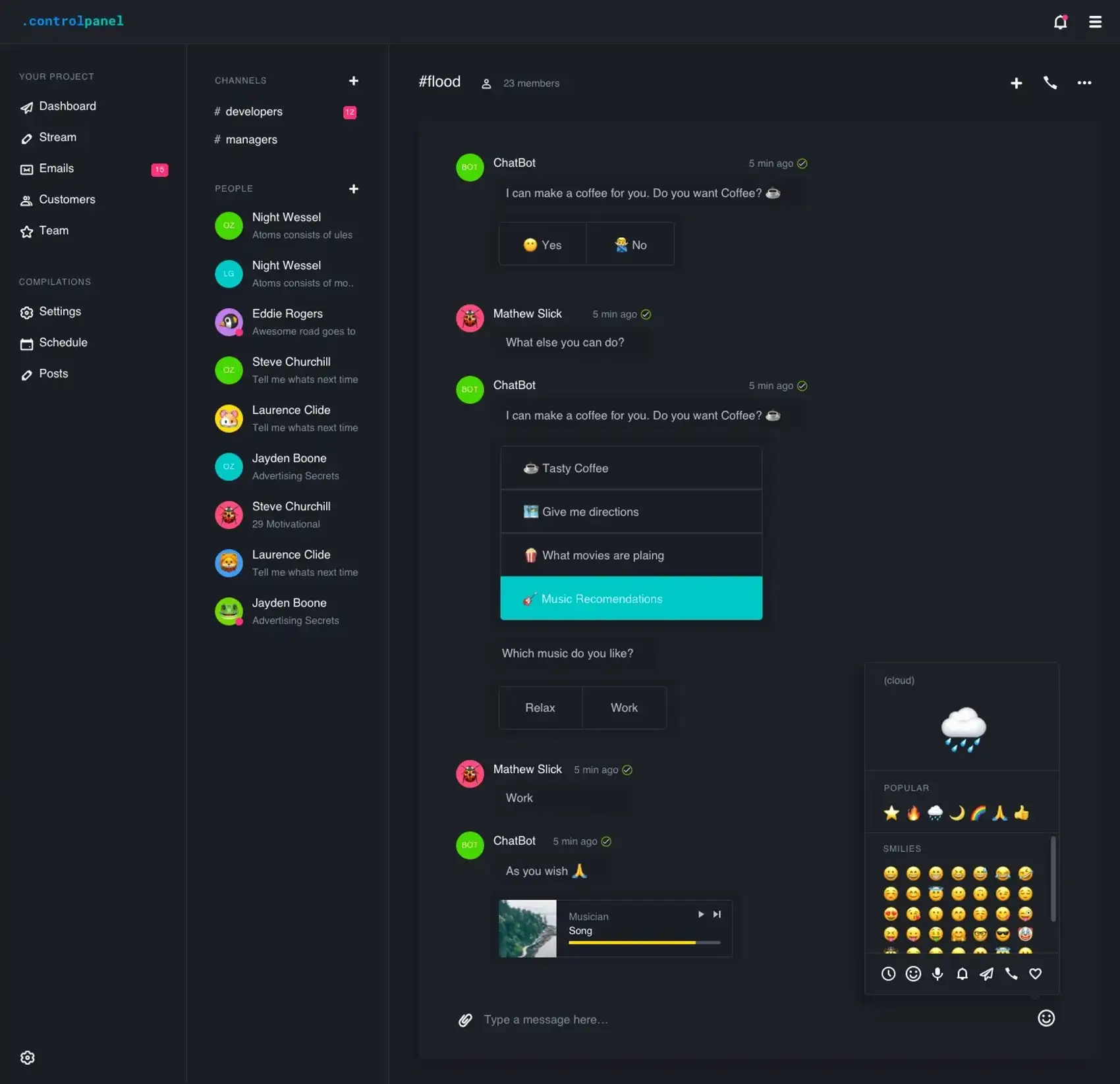
Task: Go to the Emails section
Action: point(56,169)
